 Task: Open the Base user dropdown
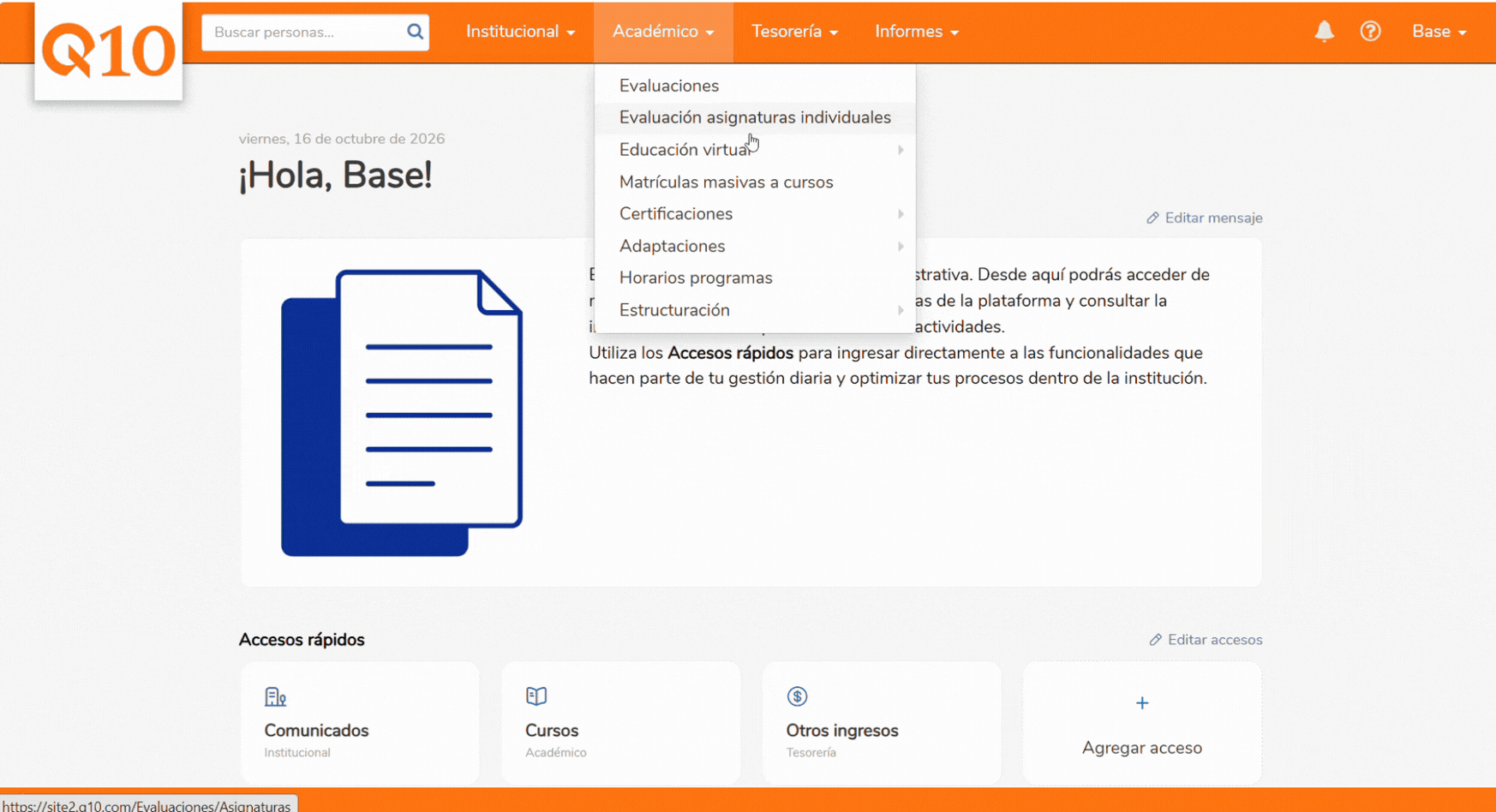coord(1439,32)
